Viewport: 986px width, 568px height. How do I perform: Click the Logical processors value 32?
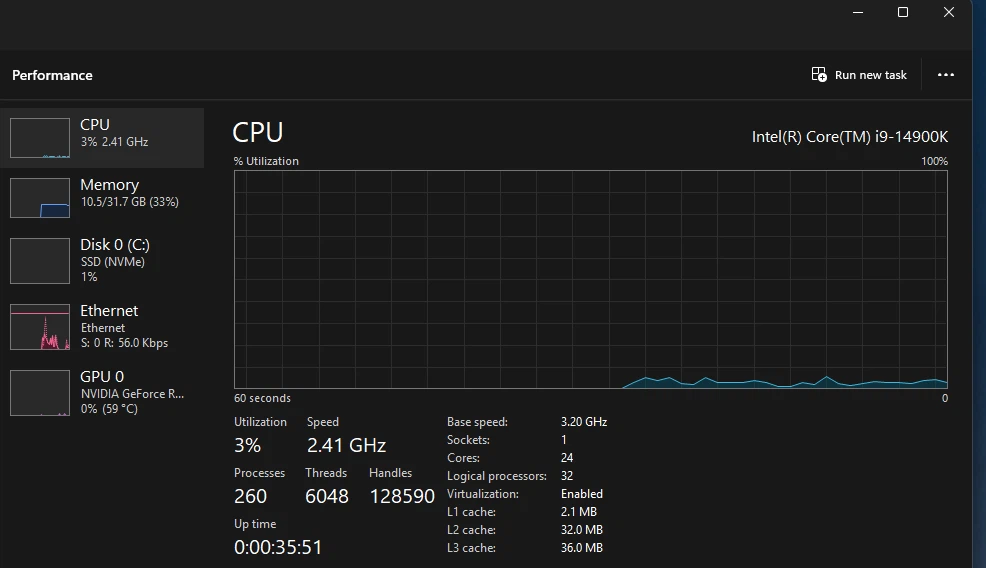click(x=567, y=476)
